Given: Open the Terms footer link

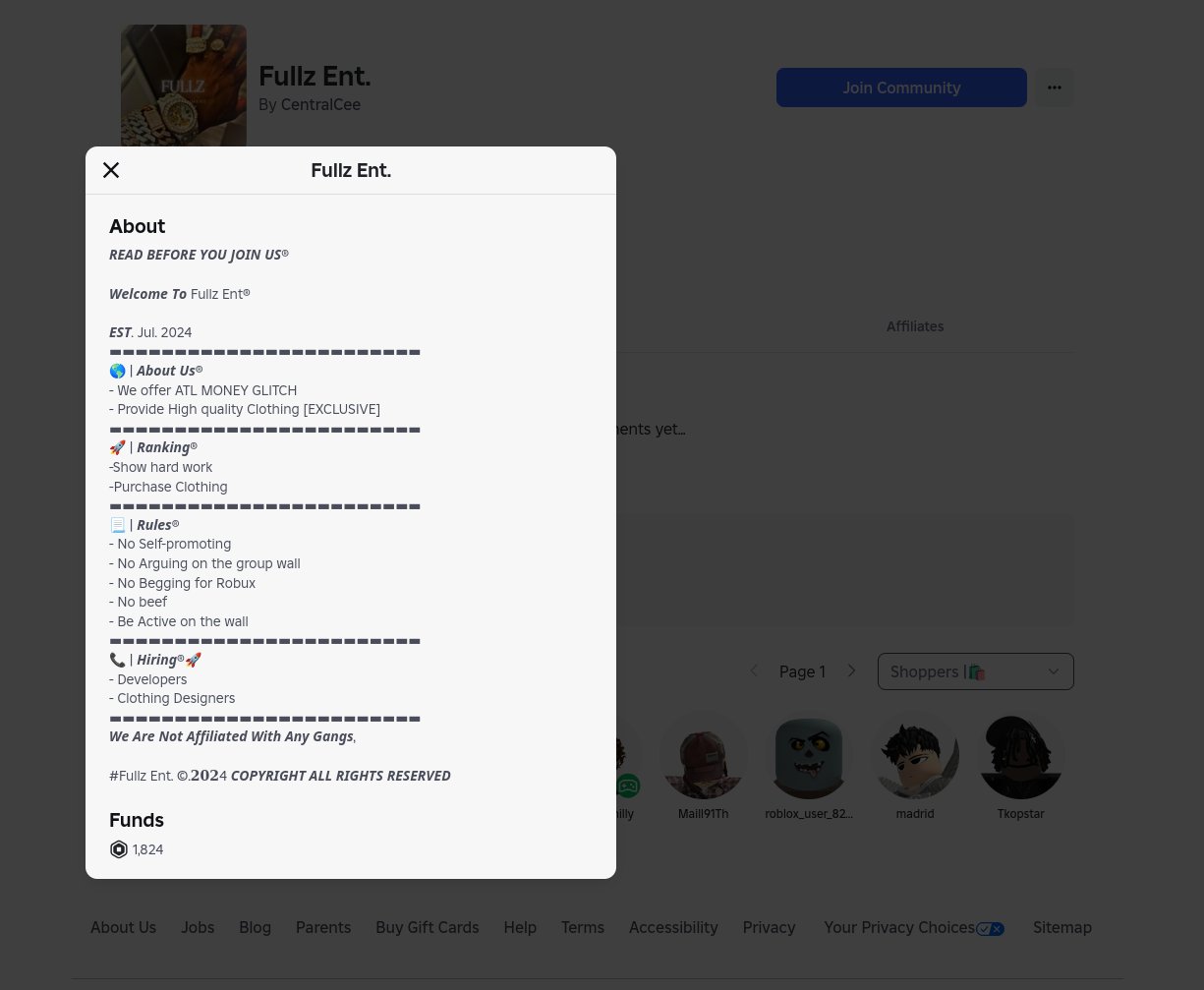Looking at the screenshot, I should pyautogui.click(x=583, y=927).
